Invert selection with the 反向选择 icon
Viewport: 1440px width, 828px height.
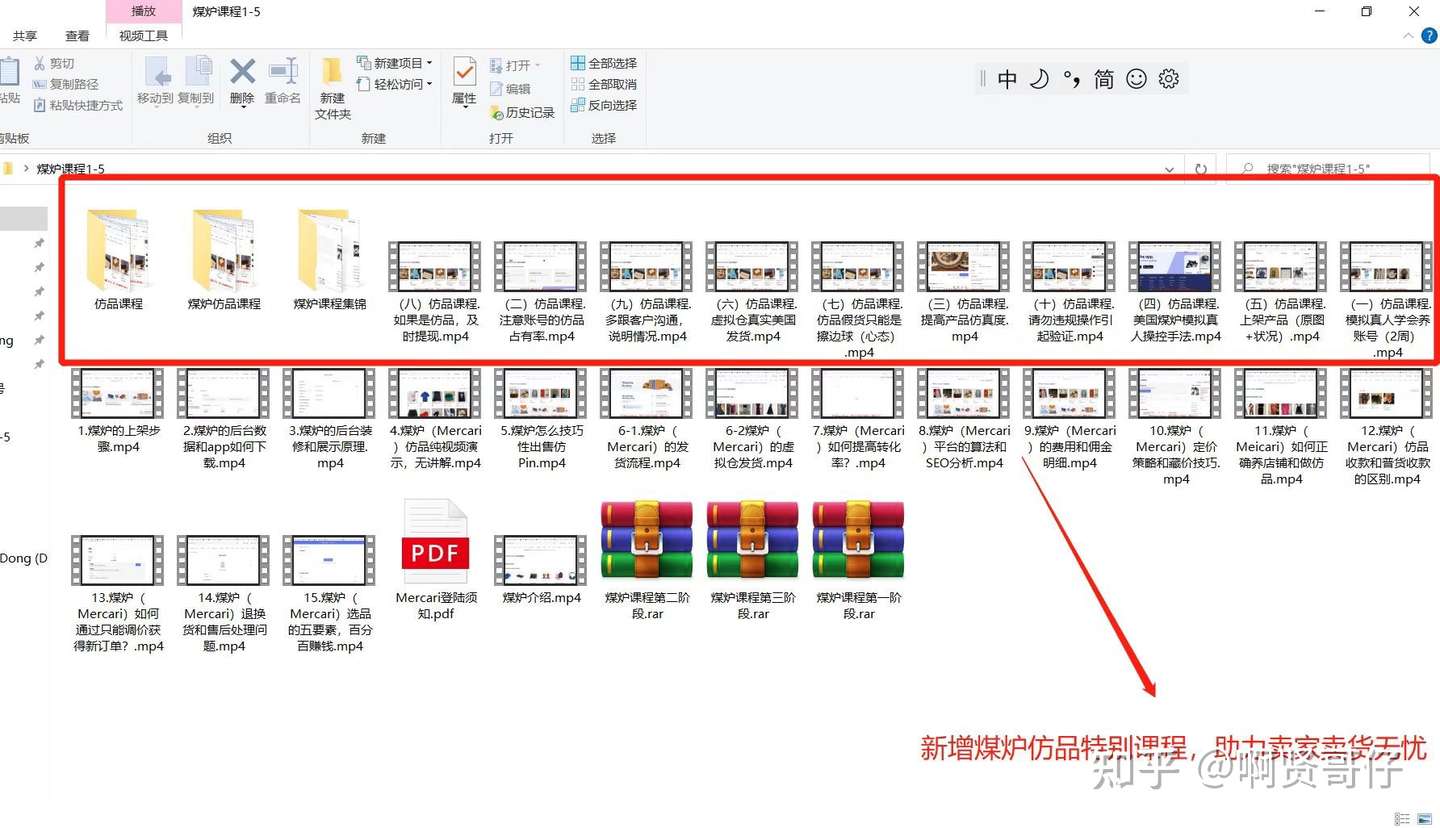pyautogui.click(x=604, y=105)
